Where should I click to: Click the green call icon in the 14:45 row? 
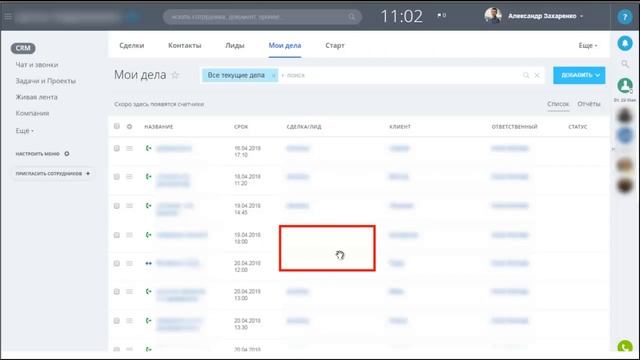pyautogui.click(x=149, y=206)
